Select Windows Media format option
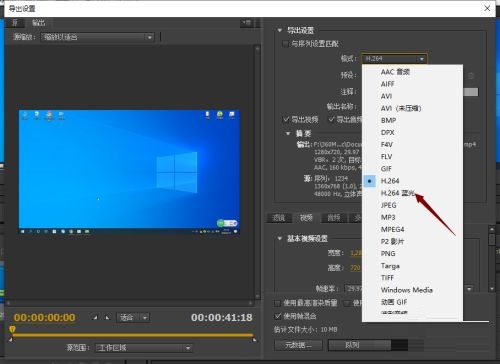Image resolution: width=500 pixels, height=364 pixels. (x=407, y=290)
